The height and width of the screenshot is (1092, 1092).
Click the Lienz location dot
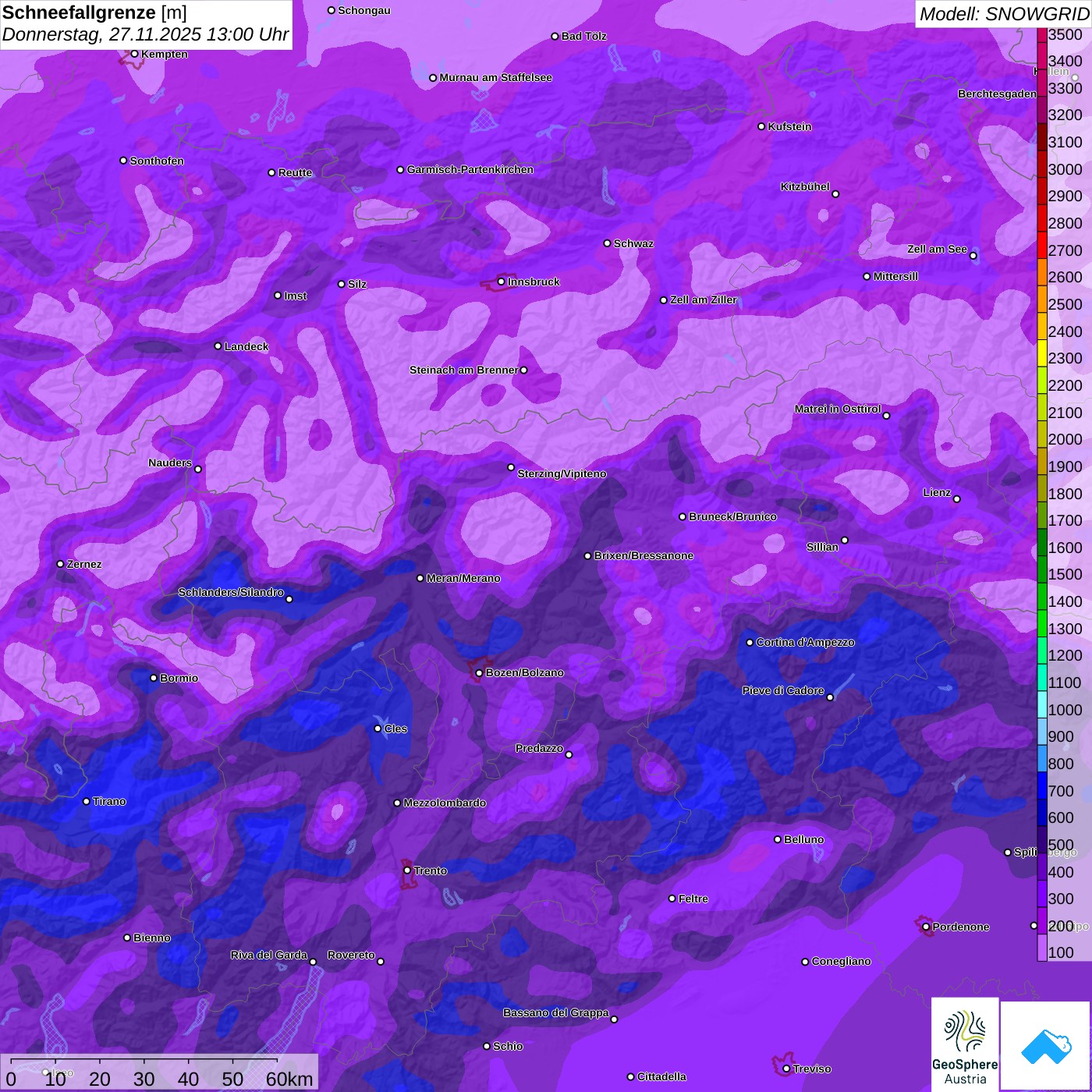click(957, 499)
